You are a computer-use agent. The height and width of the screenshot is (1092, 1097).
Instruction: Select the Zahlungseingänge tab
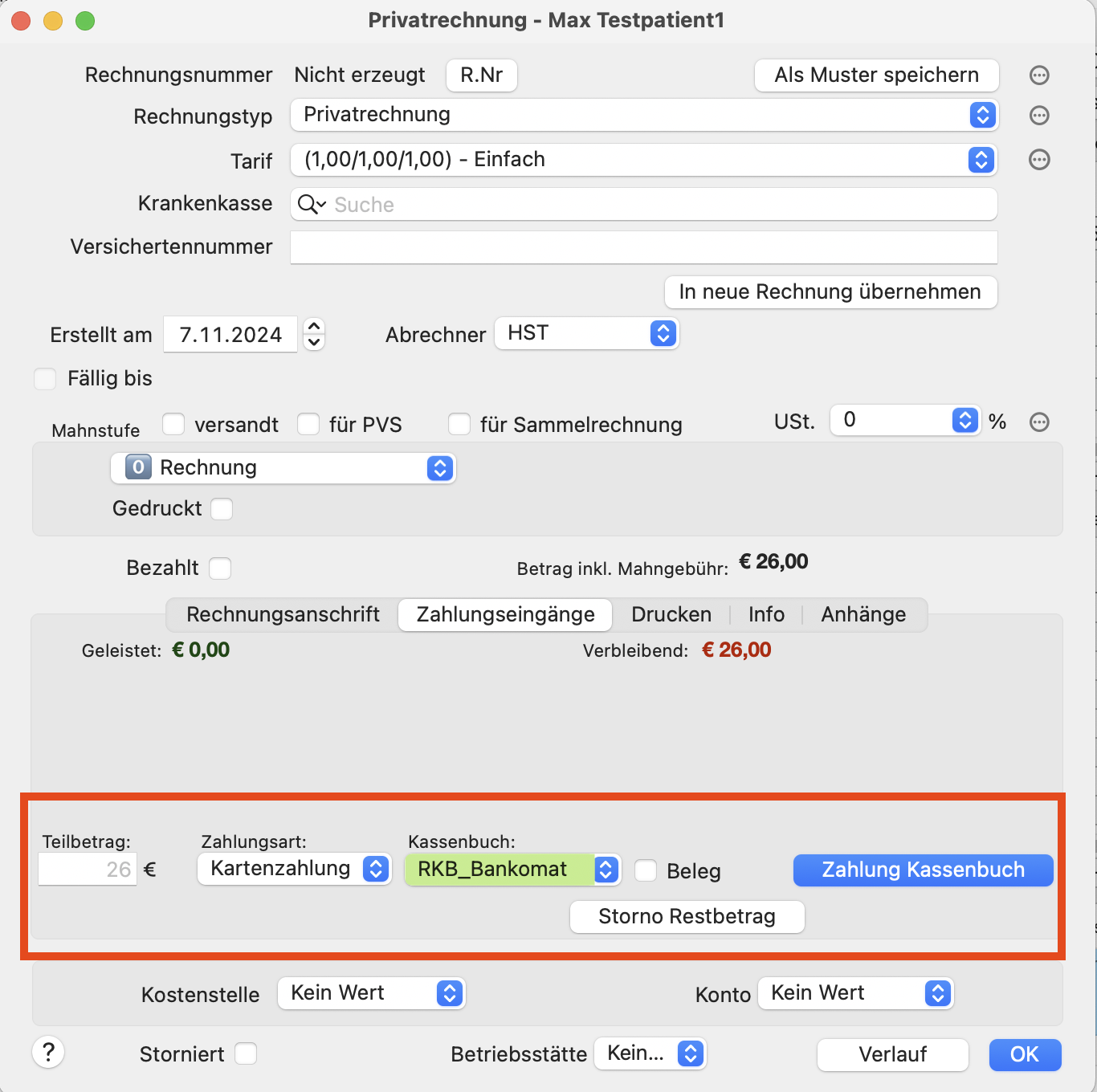pos(505,615)
